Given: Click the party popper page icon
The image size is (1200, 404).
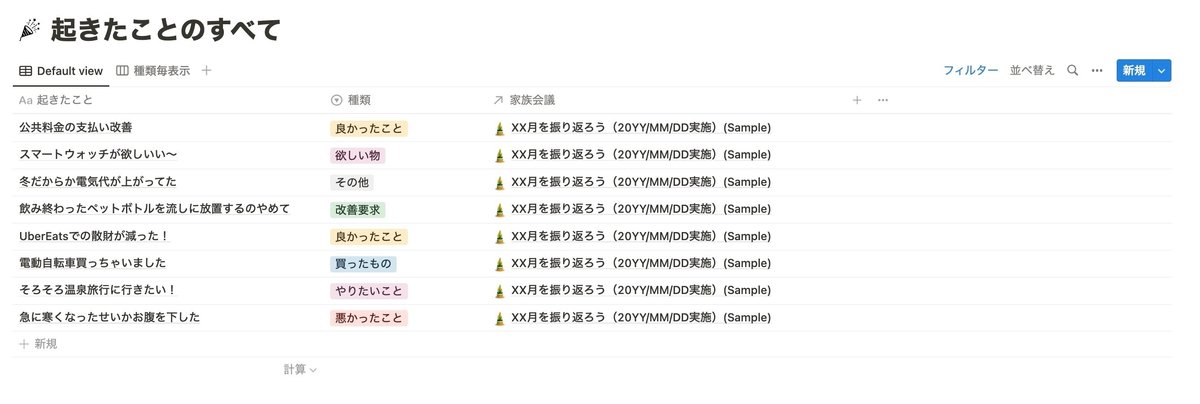Looking at the screenshot, I should tap(29, 30).
